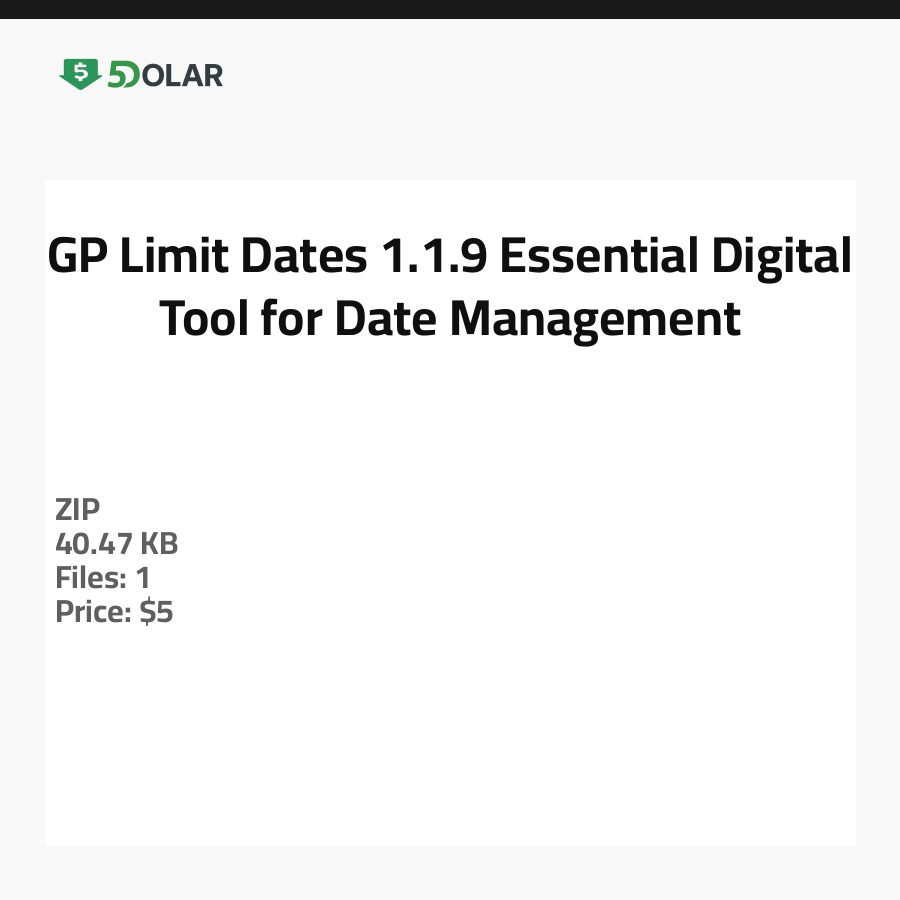Image resolution: width=900 pixels, height=900 pixels.
Task: Click the word "Tool" in the title
Action: click(x=204, y=319)
